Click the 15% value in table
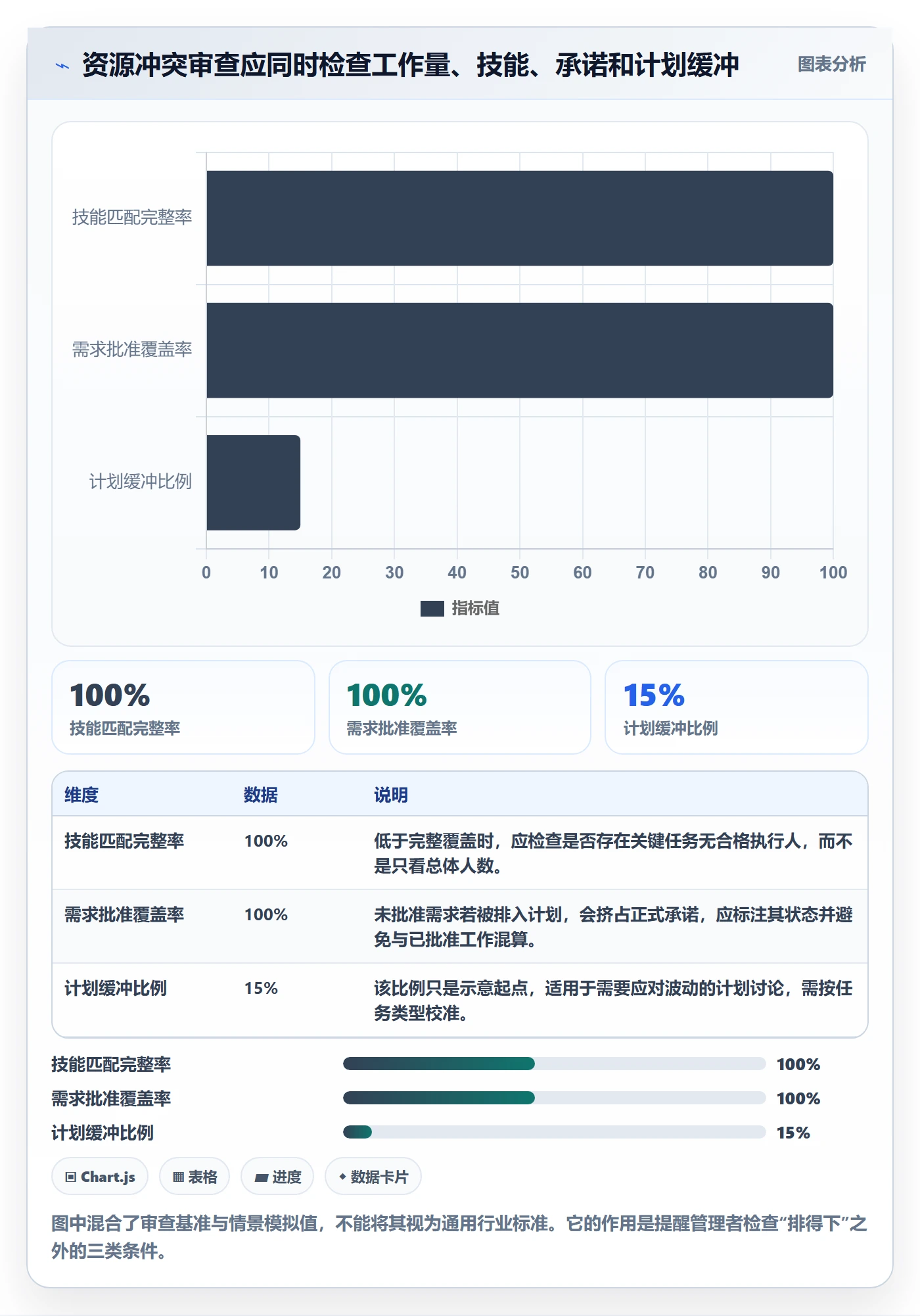The height and width of the screenshot is (1316, 920). point(262,988)
